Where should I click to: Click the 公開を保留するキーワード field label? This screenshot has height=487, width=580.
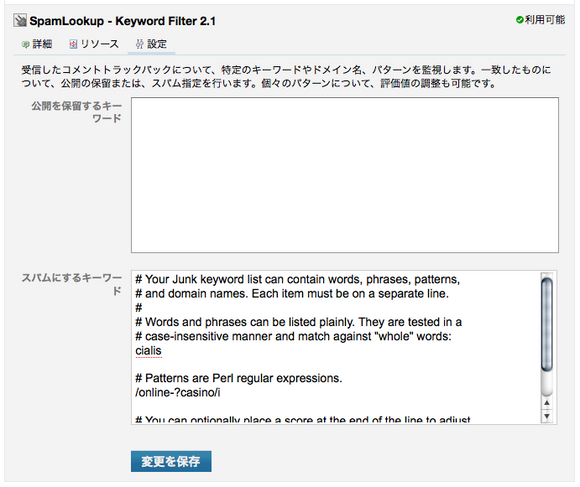(77, 112)
